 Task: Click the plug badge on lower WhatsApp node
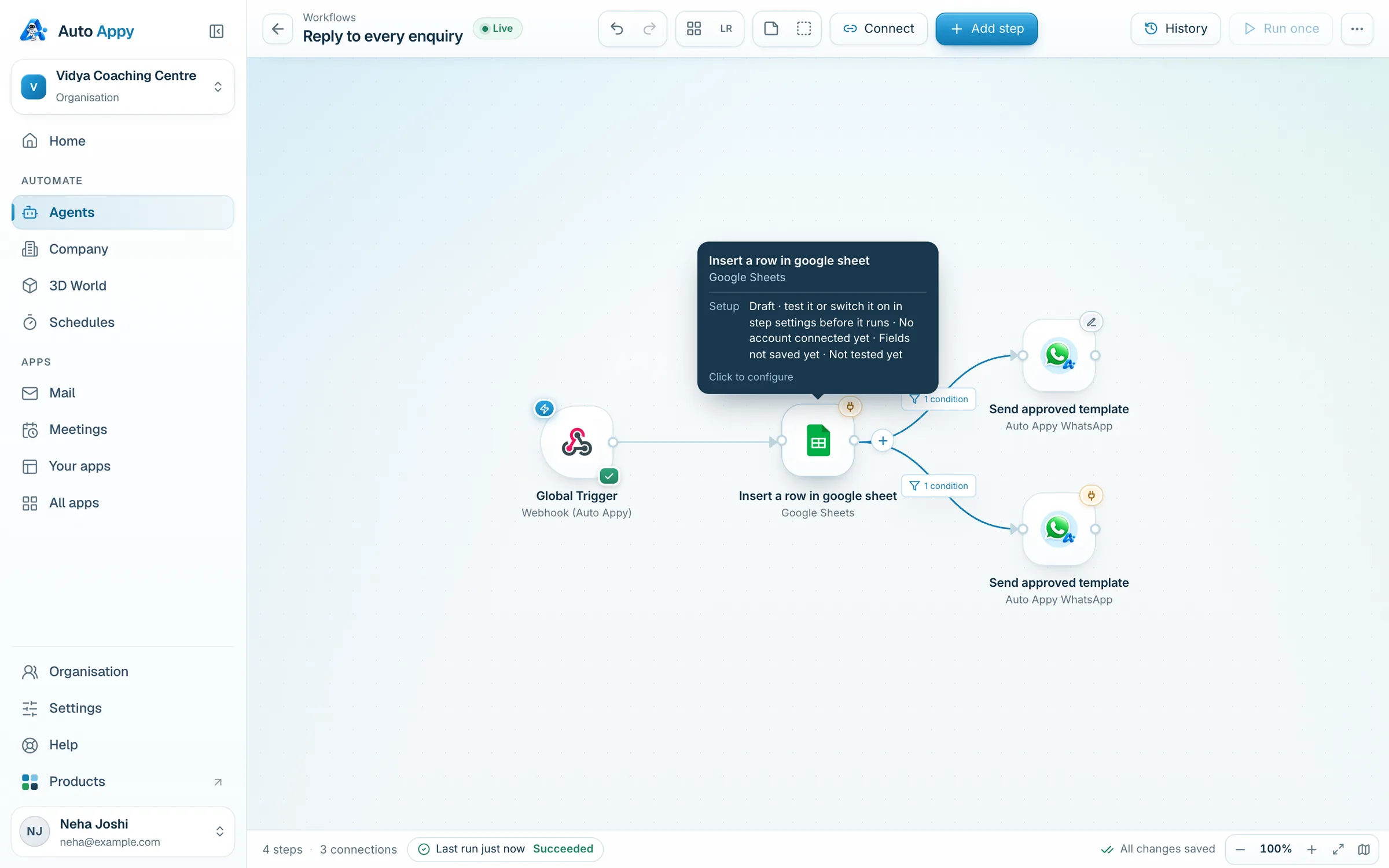point(1092,495)
